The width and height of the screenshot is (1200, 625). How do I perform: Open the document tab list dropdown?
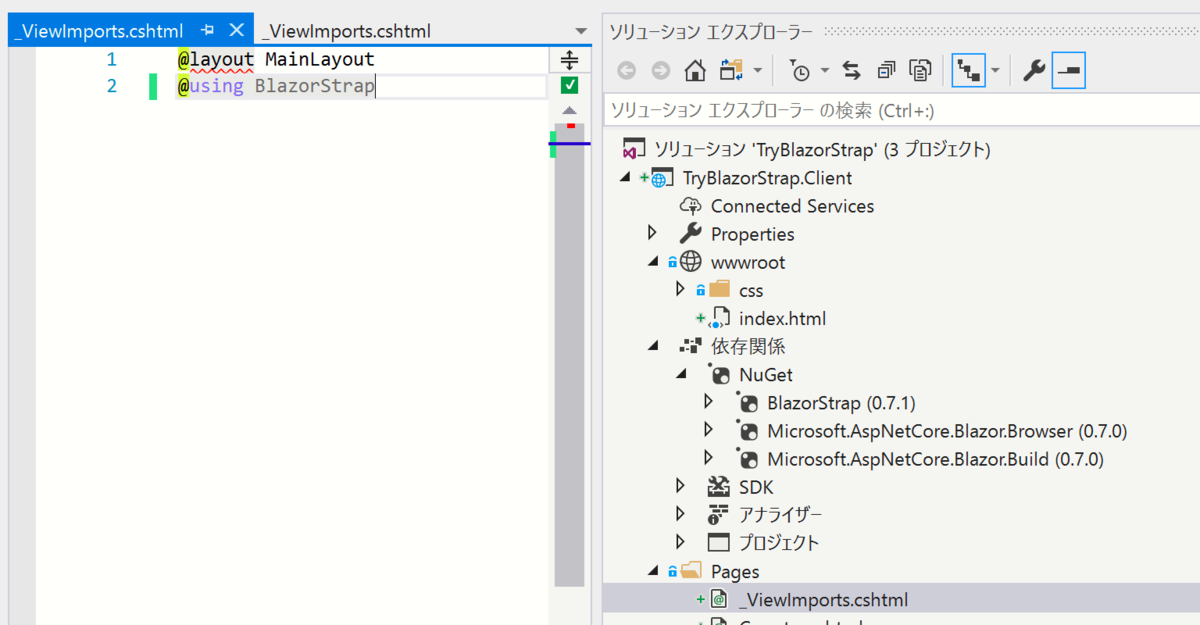[582, 31]
